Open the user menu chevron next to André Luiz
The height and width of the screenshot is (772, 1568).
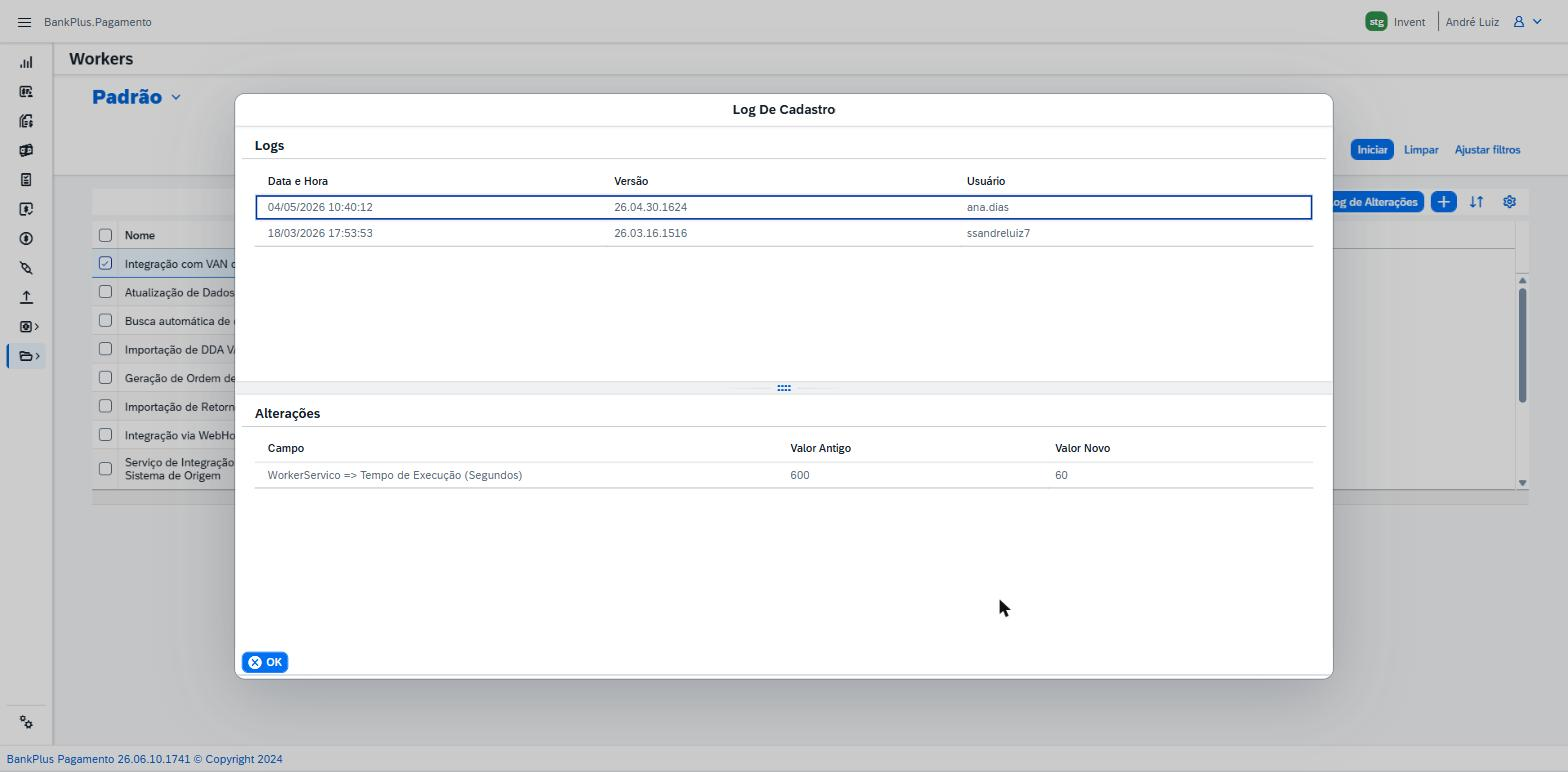click(x=1537, y=22)
